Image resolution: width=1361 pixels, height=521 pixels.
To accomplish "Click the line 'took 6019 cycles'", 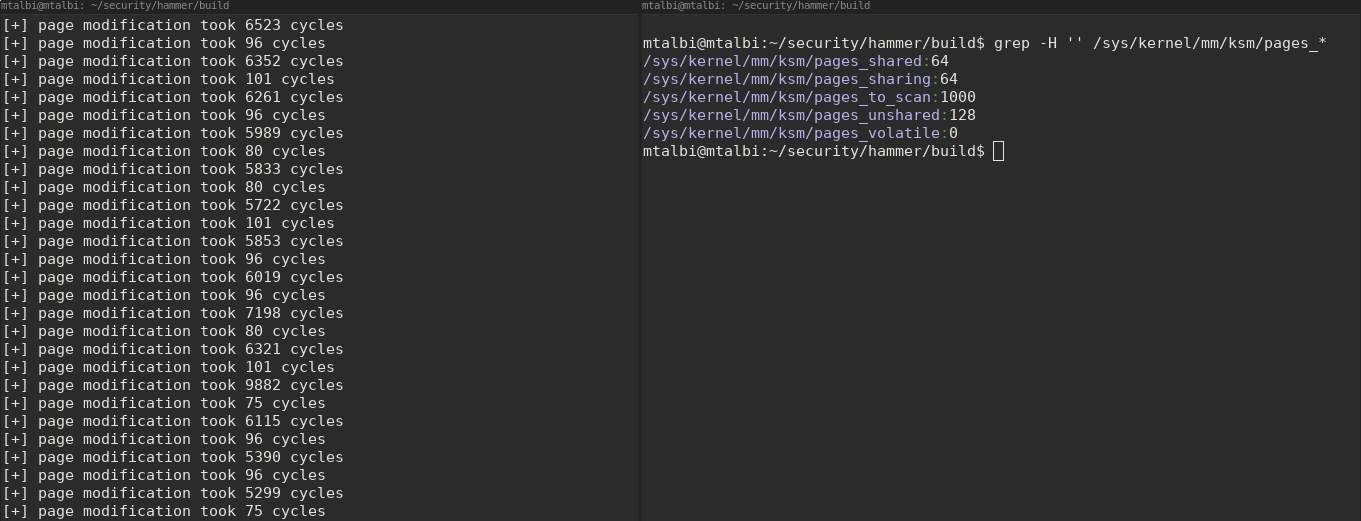I will point(173,277).
